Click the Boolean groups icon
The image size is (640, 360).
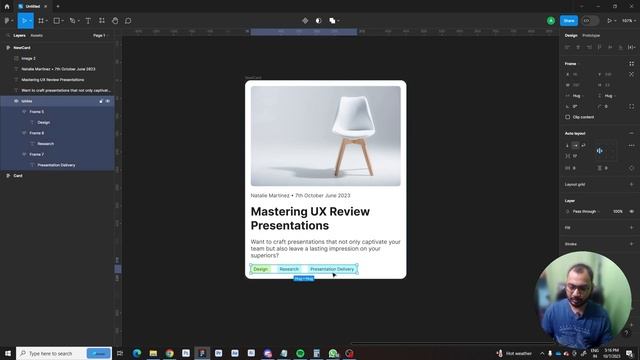pyautogui.click(x=332, y=20)
